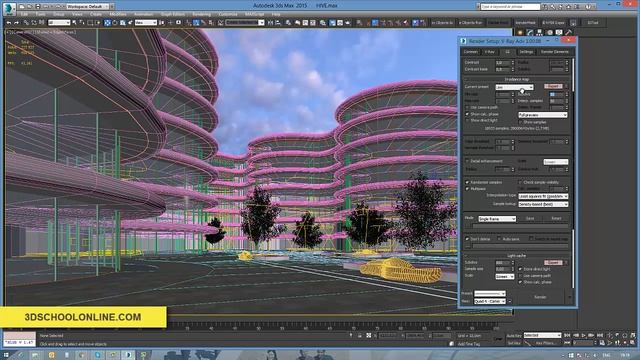Open the render View dropdown at dialog bottom
Image resolution: width=640 pixels, height=360 pixels.
pyautogui.click(x=490, y=301)
